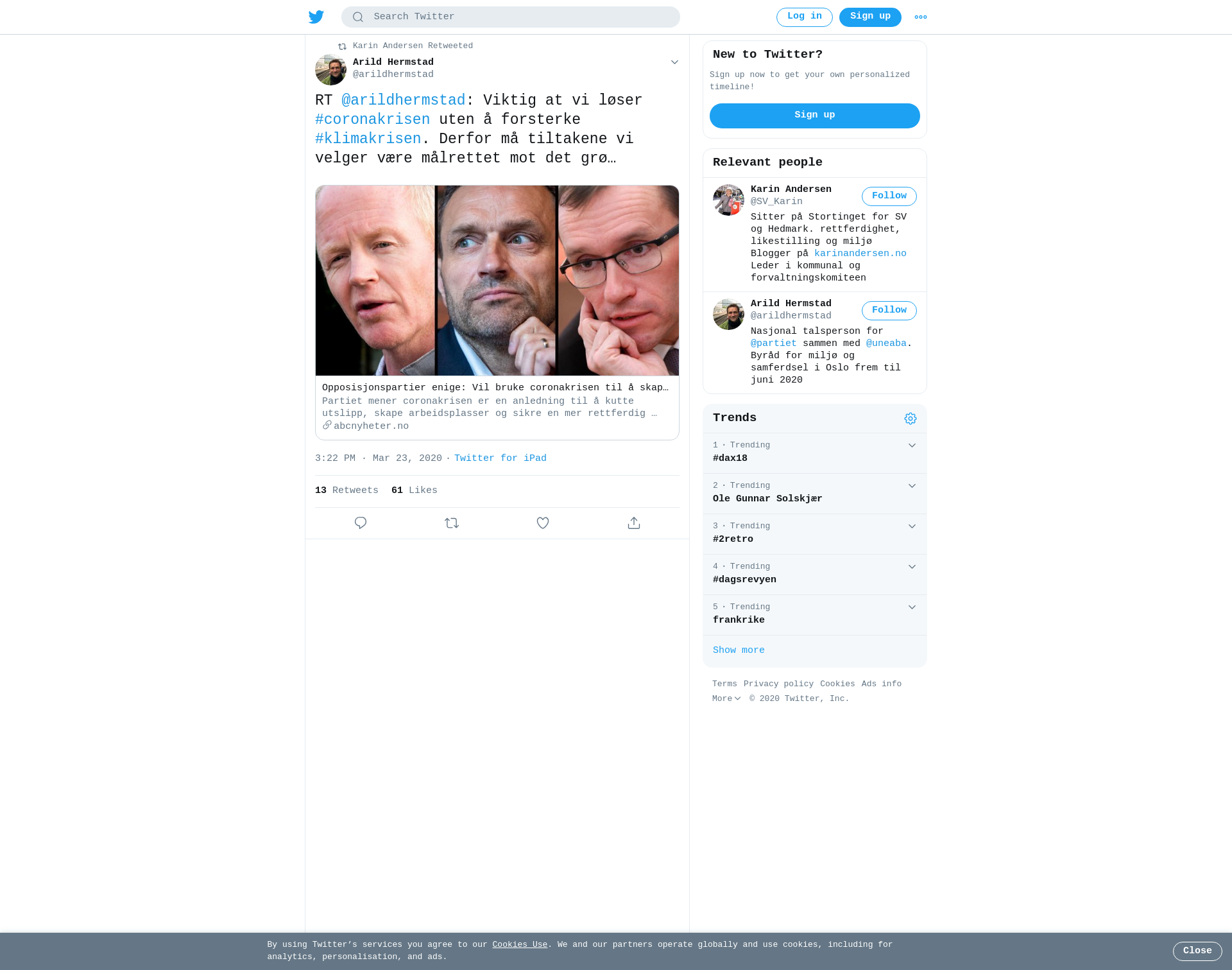Image resolution: width=1232 pixels, height=970 pixels.
Task: Like the tweet with the heart icon
Action: pos(543,523)
